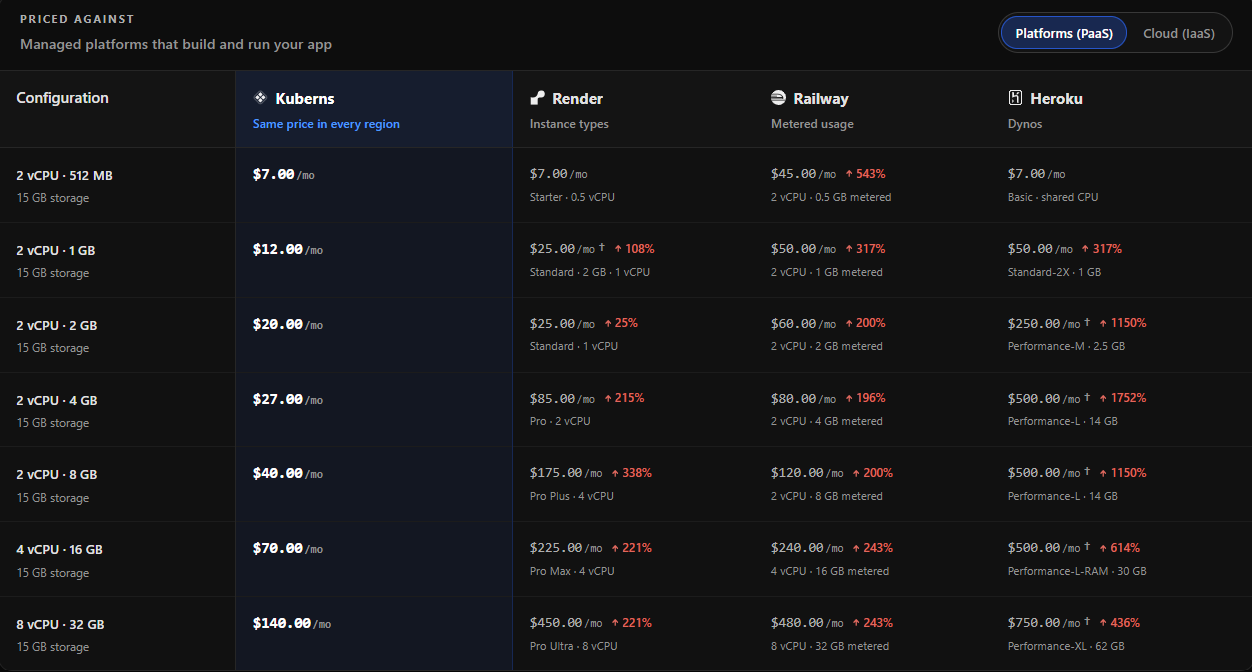Click Heroku 'Performance-L-RAM · 30 GB' text

tap(1077, 571)
